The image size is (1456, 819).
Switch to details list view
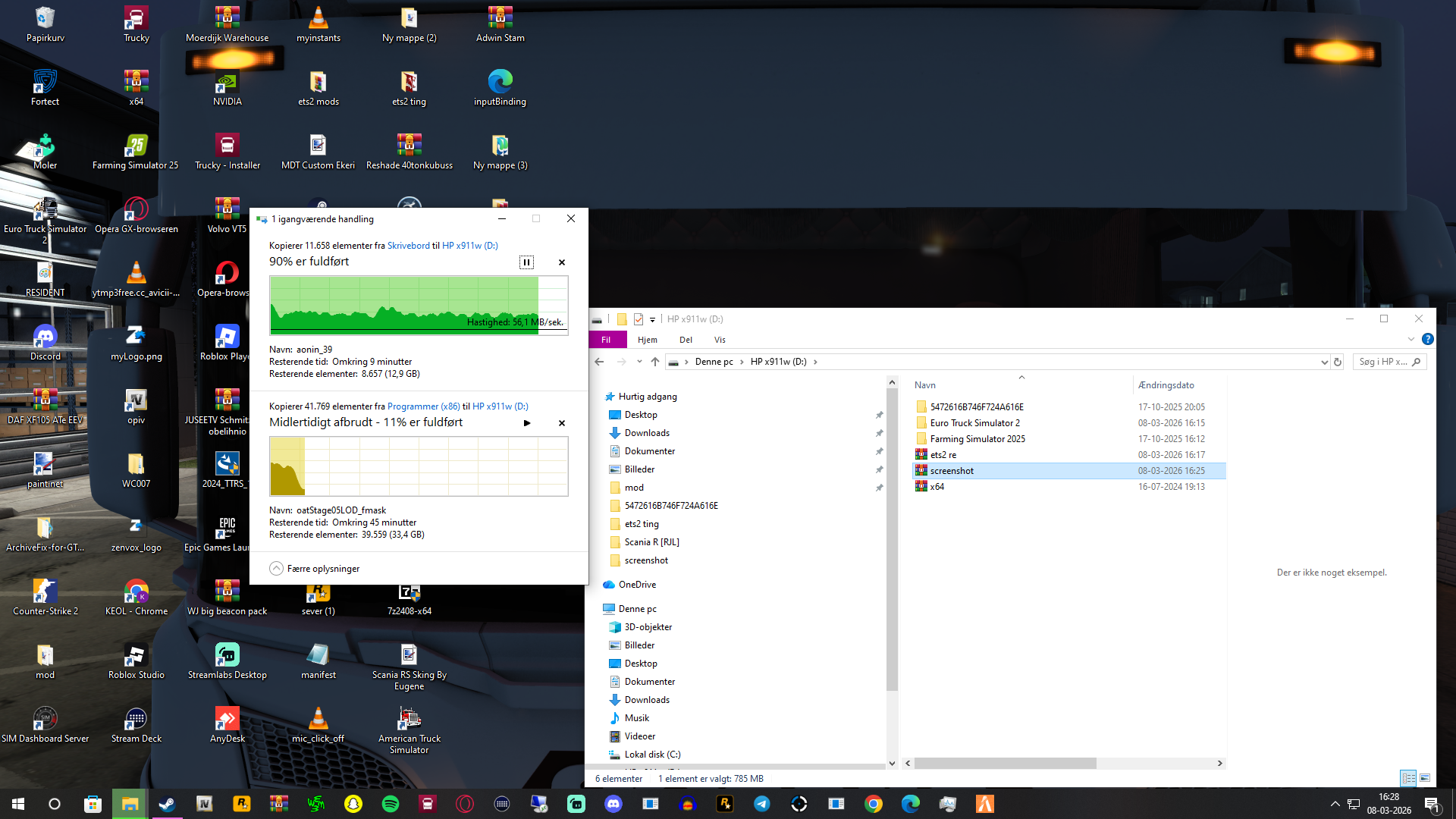coord(1408,778)
